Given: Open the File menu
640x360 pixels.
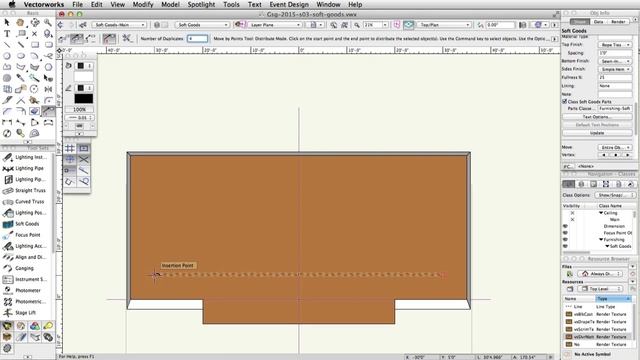Looking at the screenshot, I should point(78,4).
